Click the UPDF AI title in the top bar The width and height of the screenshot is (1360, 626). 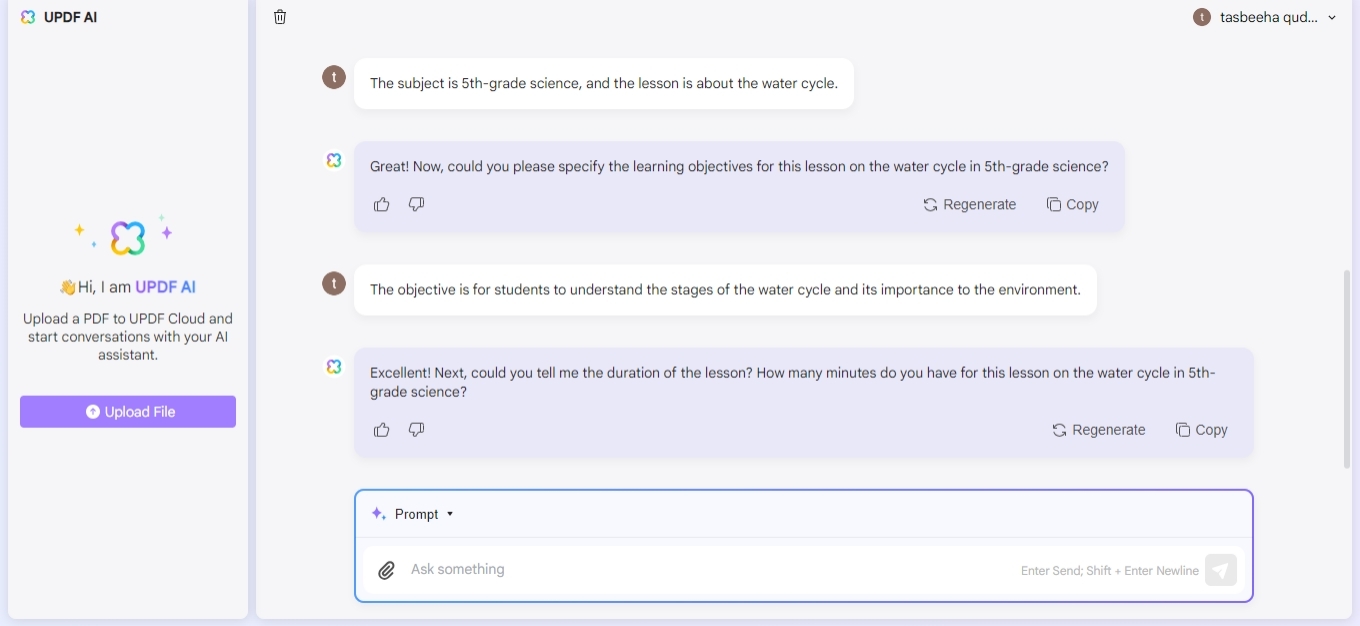[x=70, y=17]
